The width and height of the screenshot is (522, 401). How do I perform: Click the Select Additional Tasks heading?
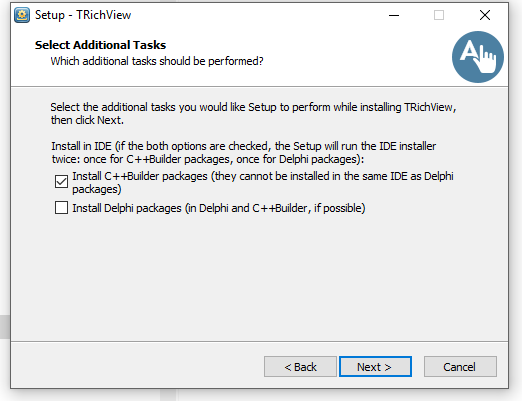[100, 45]
